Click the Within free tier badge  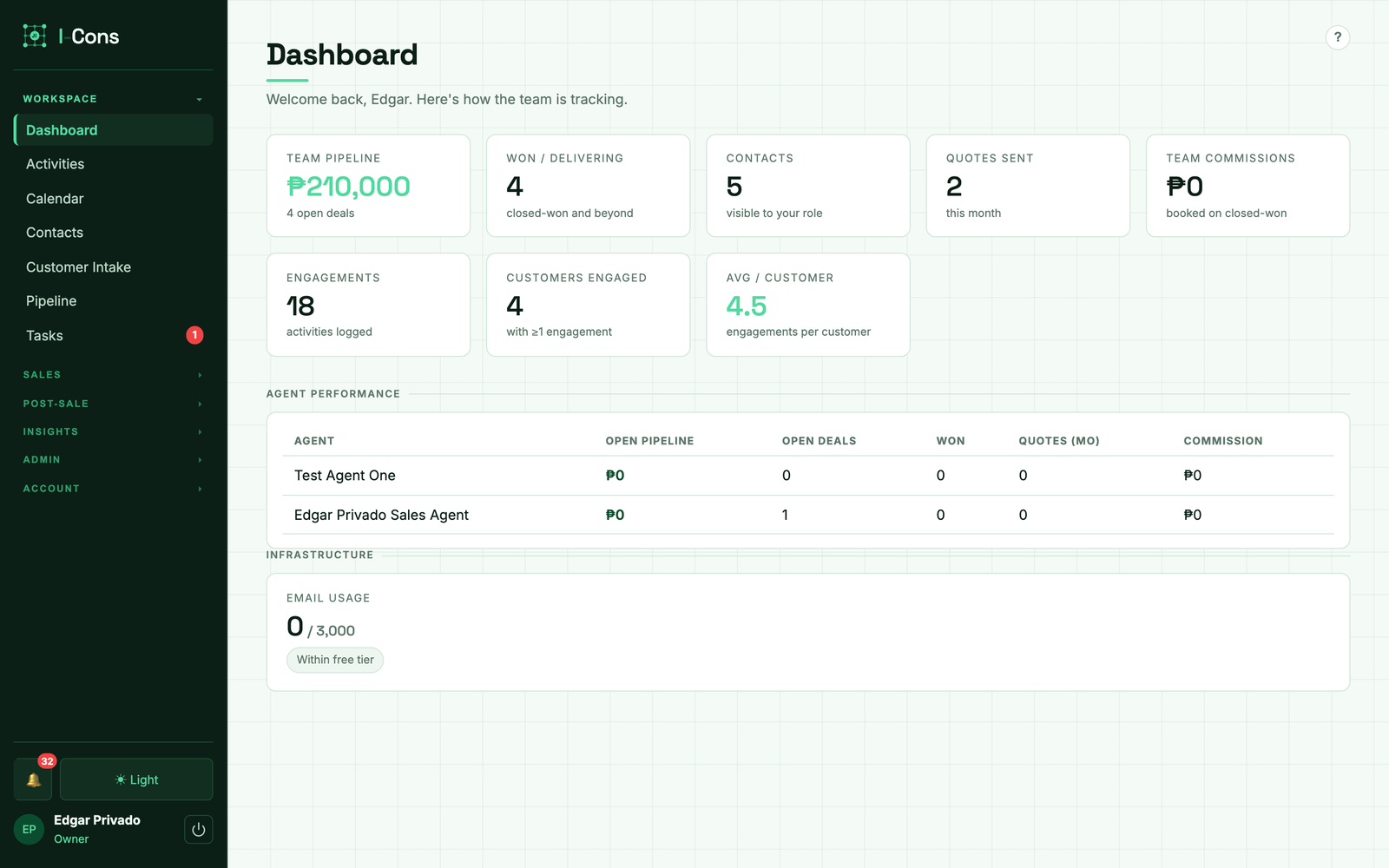pyautogui.click(x=335, y=660)
